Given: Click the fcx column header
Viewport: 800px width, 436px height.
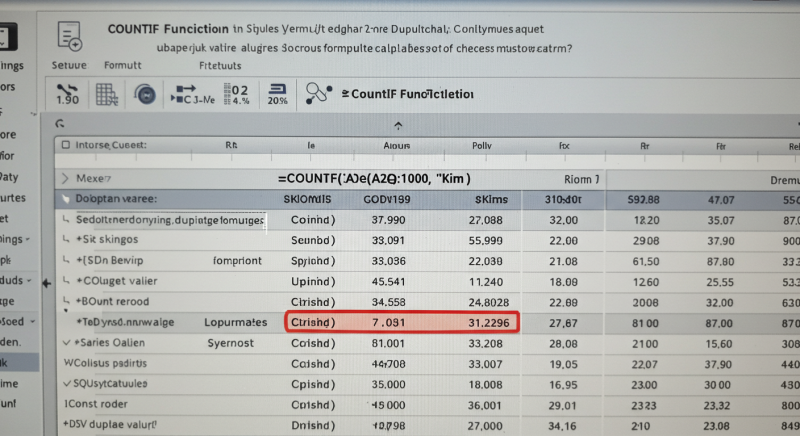Looking at the screenshot, I should [x=564, y=146].
